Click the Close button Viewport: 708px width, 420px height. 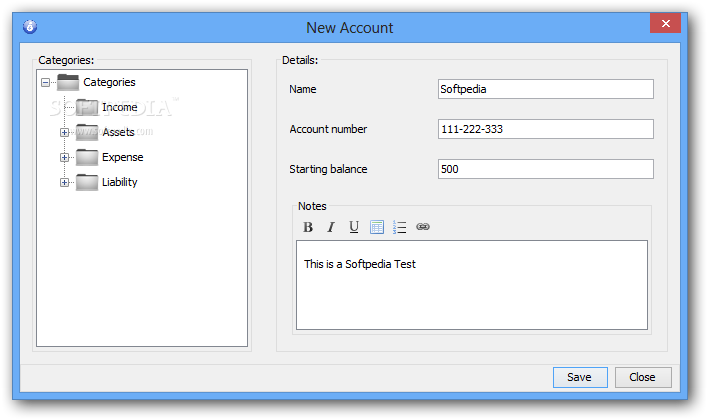643,377
